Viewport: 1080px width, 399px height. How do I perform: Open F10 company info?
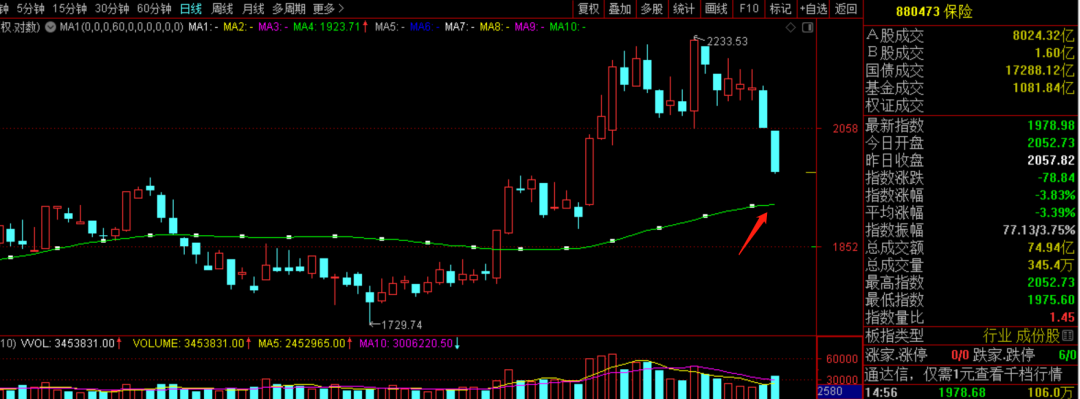pos(749,9)
